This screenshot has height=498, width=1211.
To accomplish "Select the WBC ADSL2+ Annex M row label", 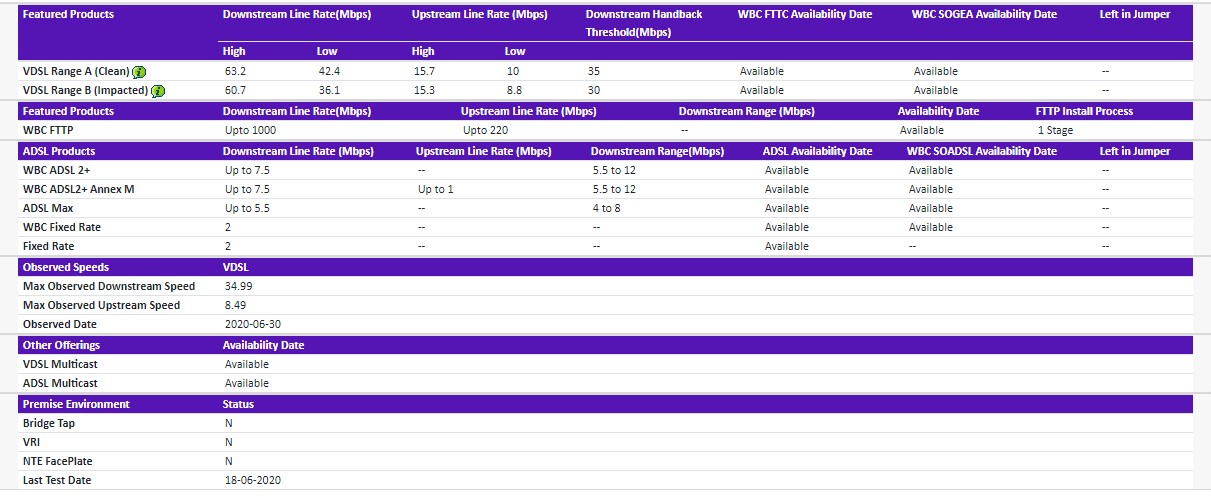I will pyautogui.click(x=78, y=190).
